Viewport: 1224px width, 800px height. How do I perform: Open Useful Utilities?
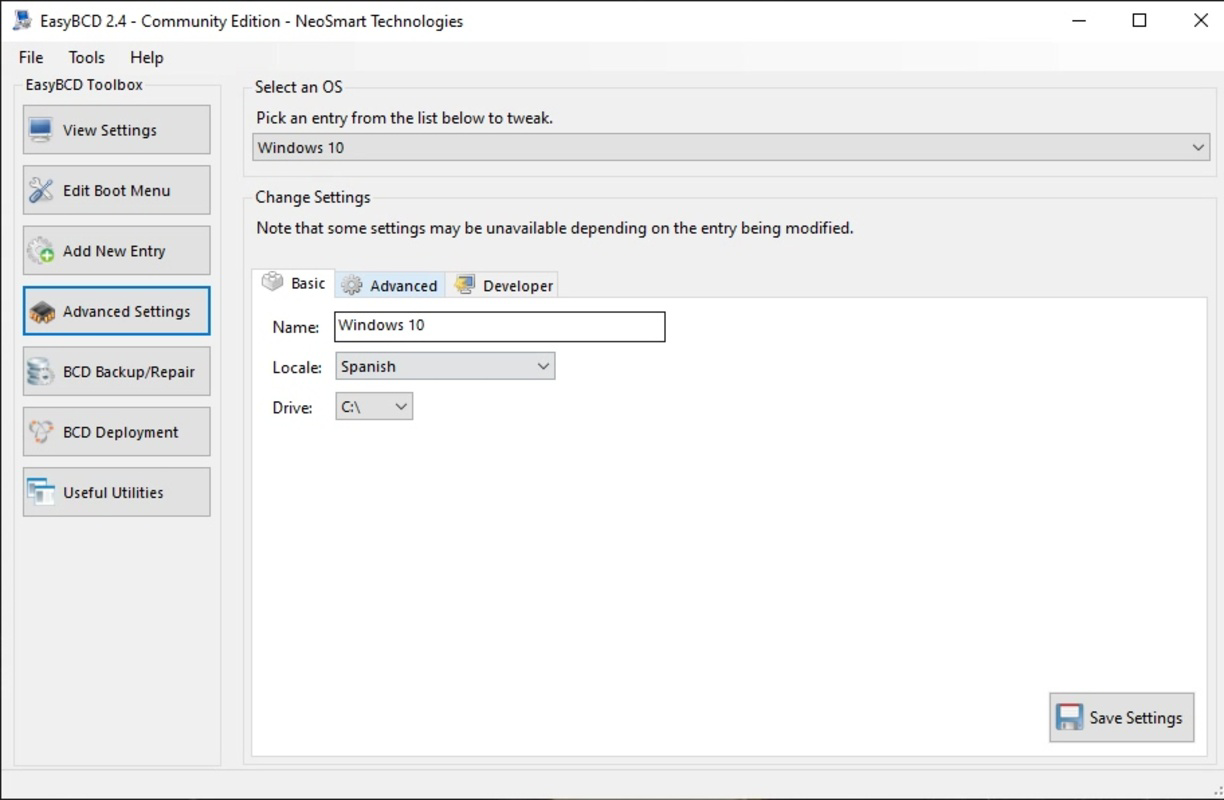[117, 492]
